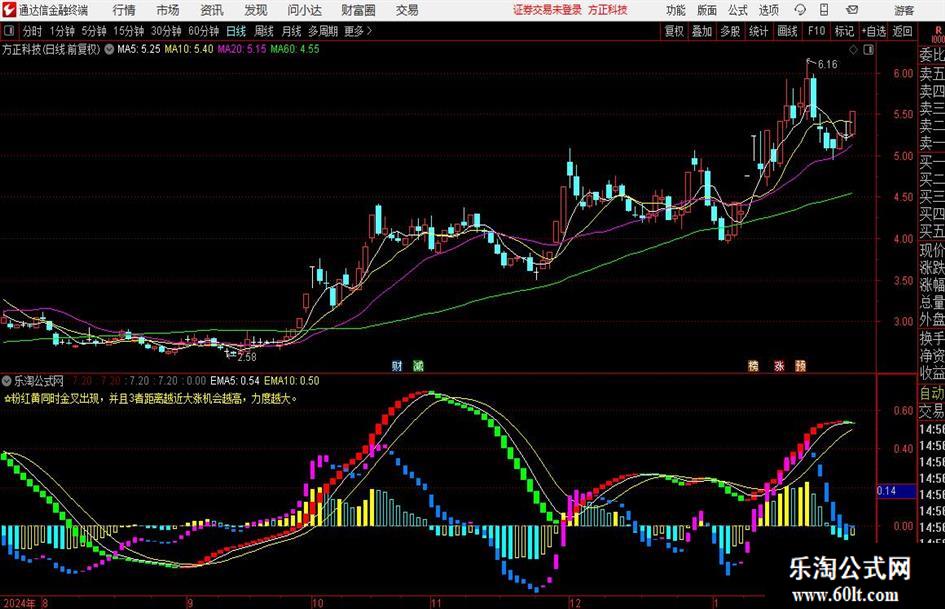This screenshot has width=945, height=609.
Task: Open the 行情 menu
Action: (124, 10)
